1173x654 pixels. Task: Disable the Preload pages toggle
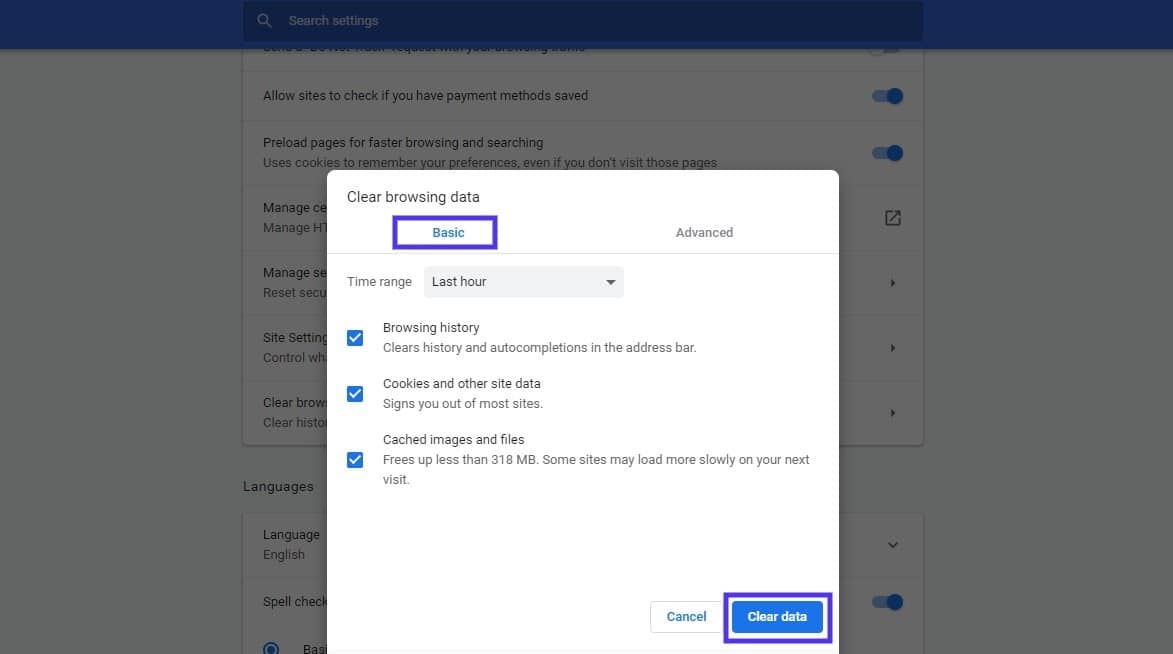point(886,153)
